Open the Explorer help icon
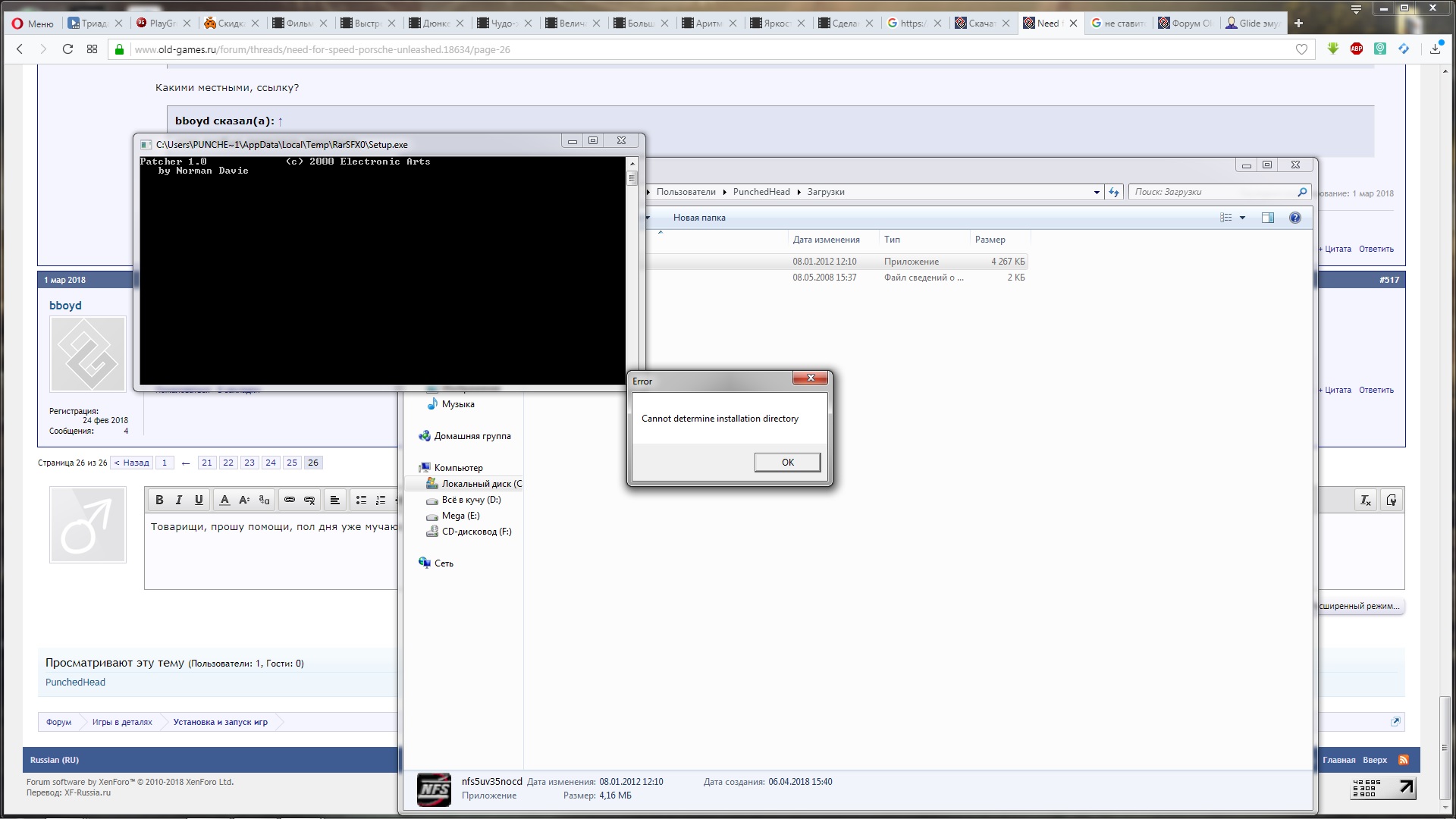The width and height of the screenshot is (1456, 819). [1295, 218]
